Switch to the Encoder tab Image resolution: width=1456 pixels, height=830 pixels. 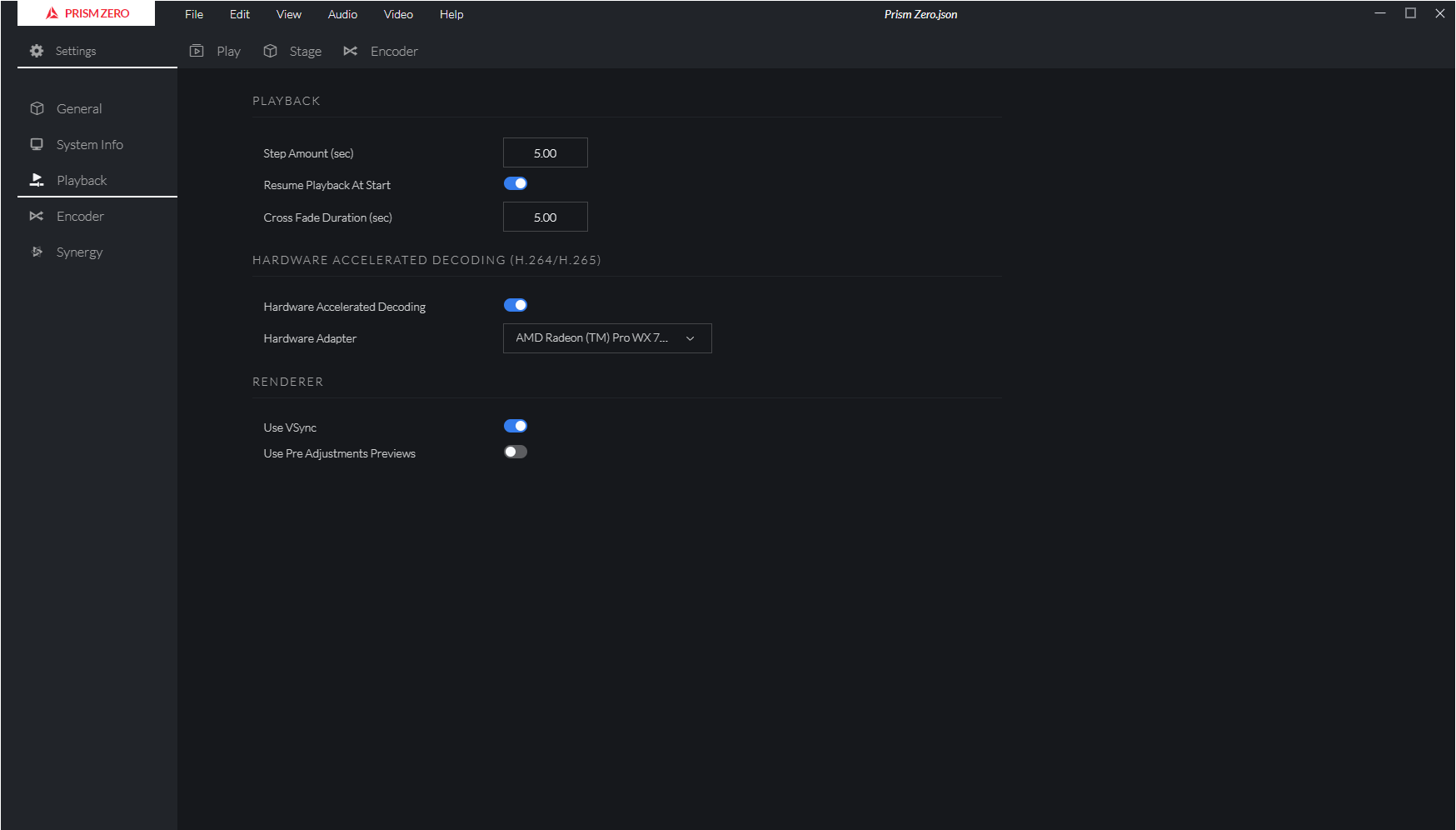tap(381, 51)
